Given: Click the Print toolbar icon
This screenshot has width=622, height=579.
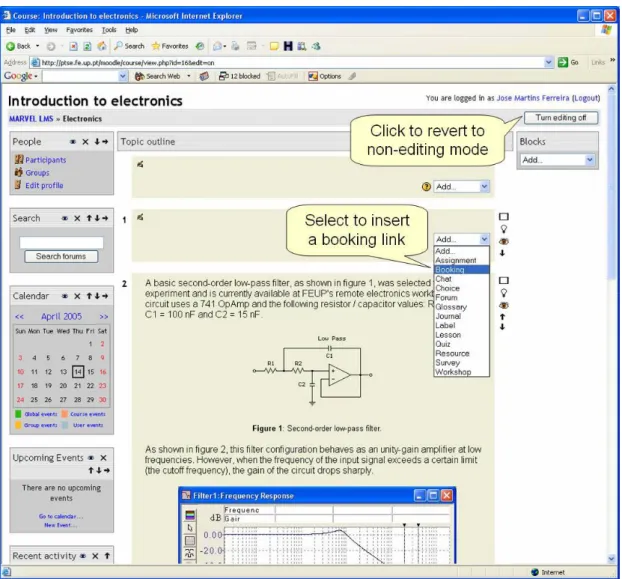Looking at the screenshot, I should [x=235, y=46].
